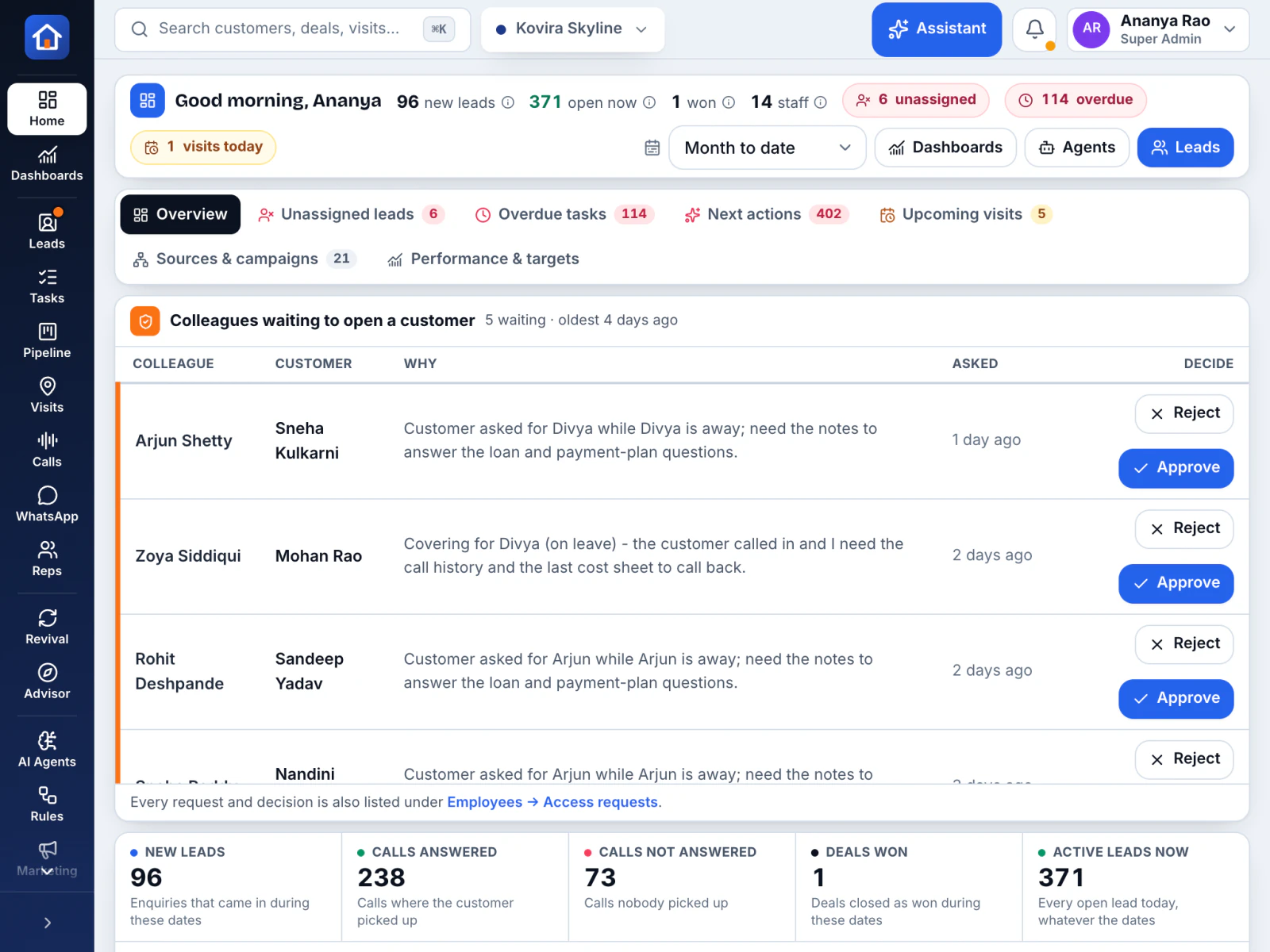
Task: Open Reps in the sidebar
Action: [47, 559]
